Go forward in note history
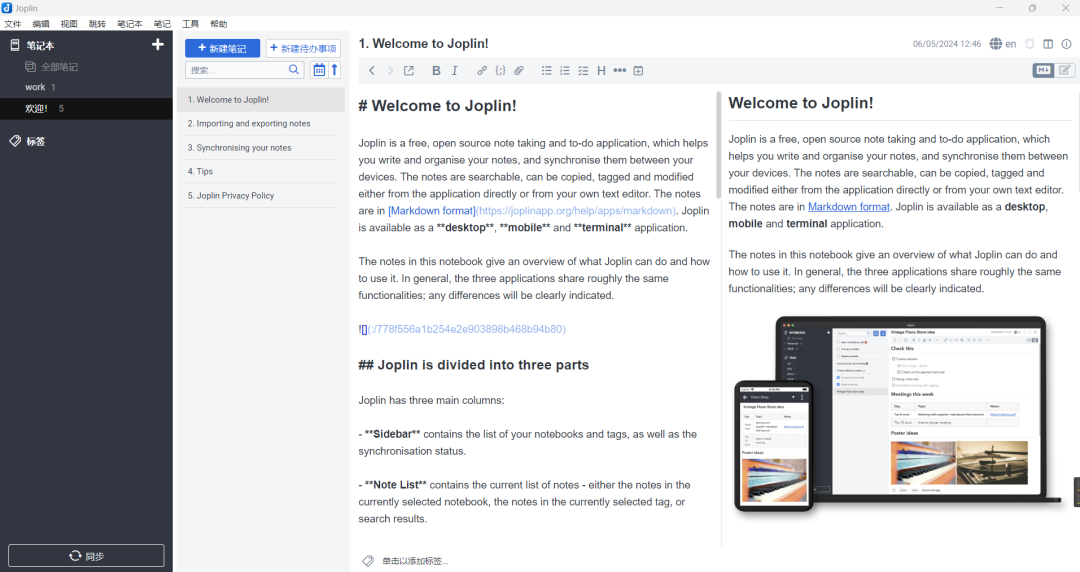 [391, 70]
